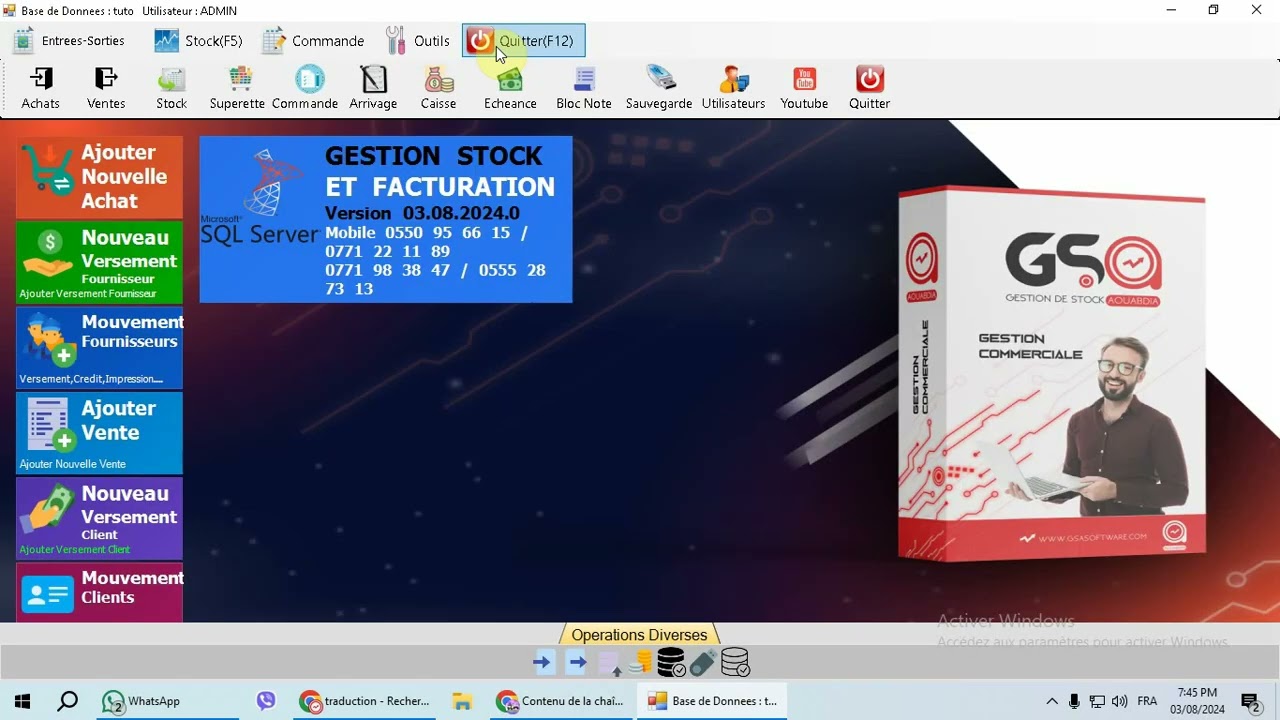Viewport: 1280px width, 720px height.
Task: Open the Stock toolbar icon
Action: coord(171,88)
